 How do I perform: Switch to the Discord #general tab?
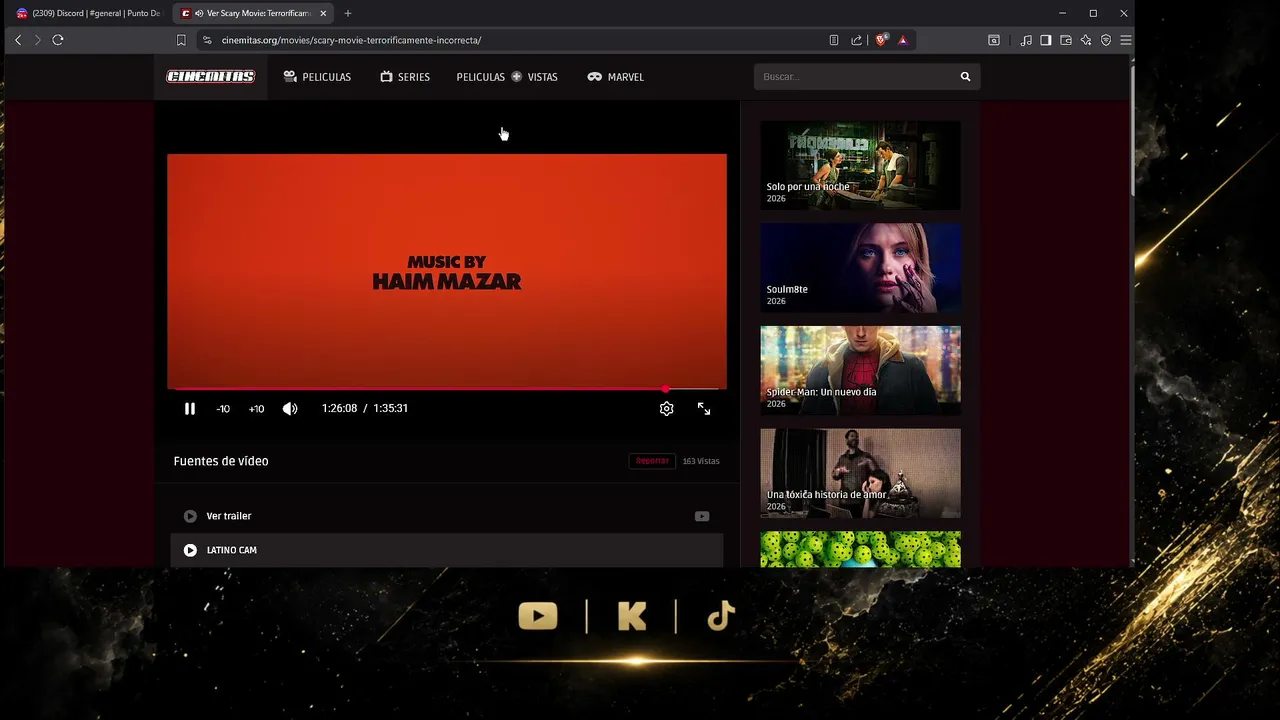pos(88,13)
